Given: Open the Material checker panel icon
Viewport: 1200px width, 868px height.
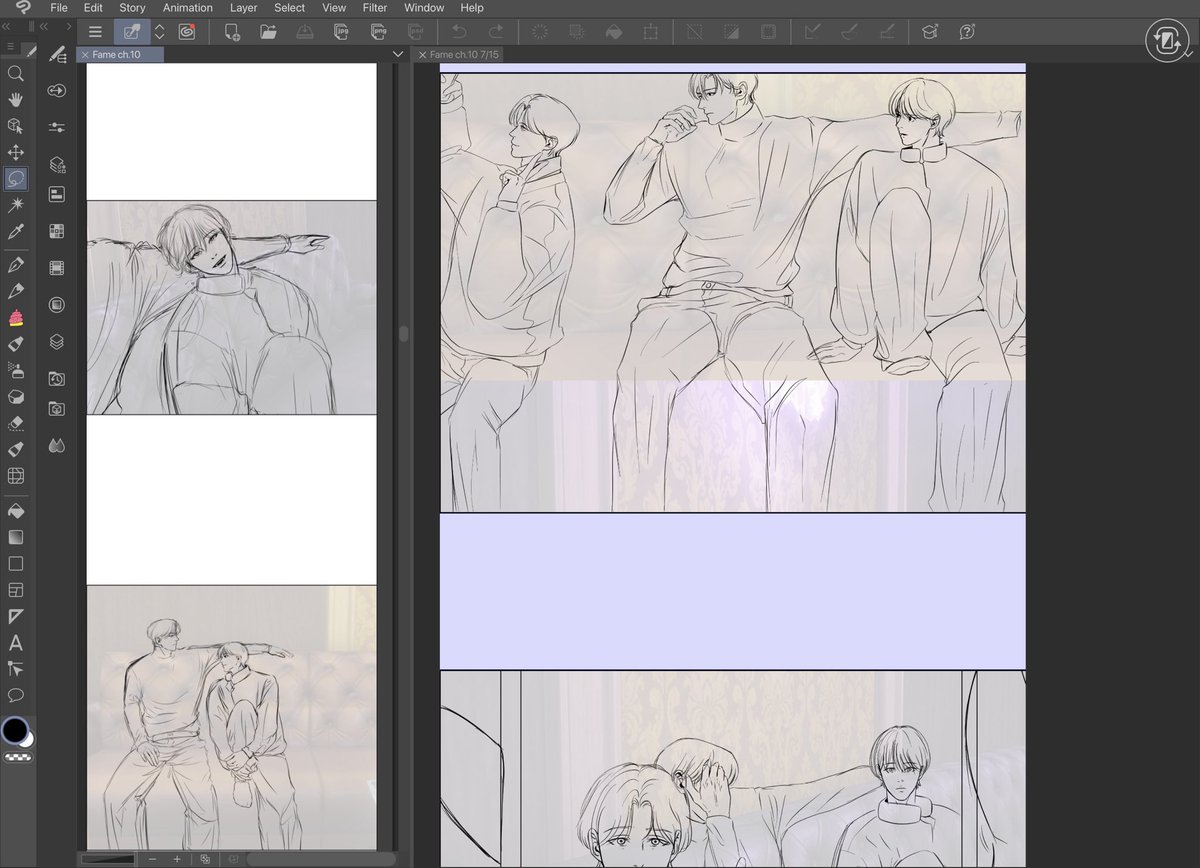Looking at the screenshot, I should (56, 231).
